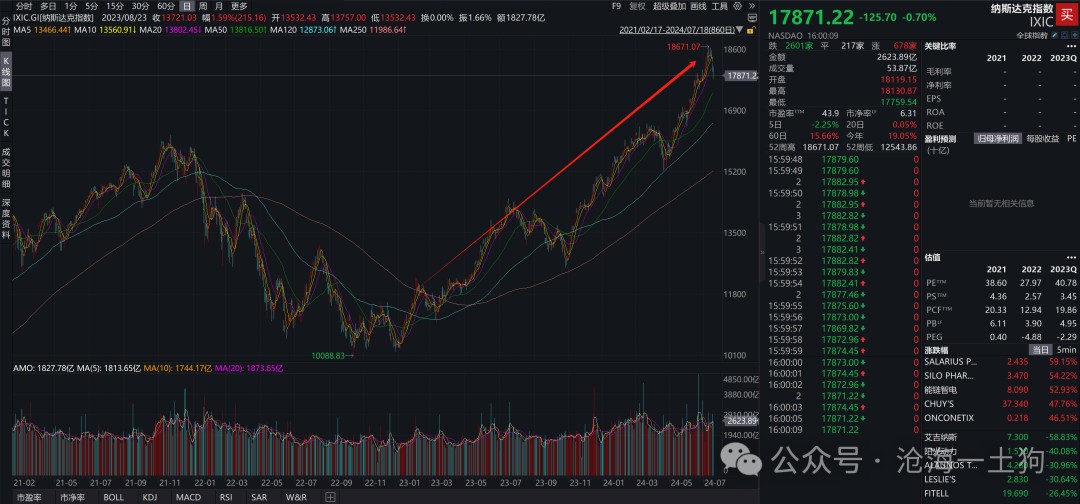Image resolution: width=1080 pixels, height=504 pixels.
Task: Open chart settings gear icon
Action: coord(738,6)
